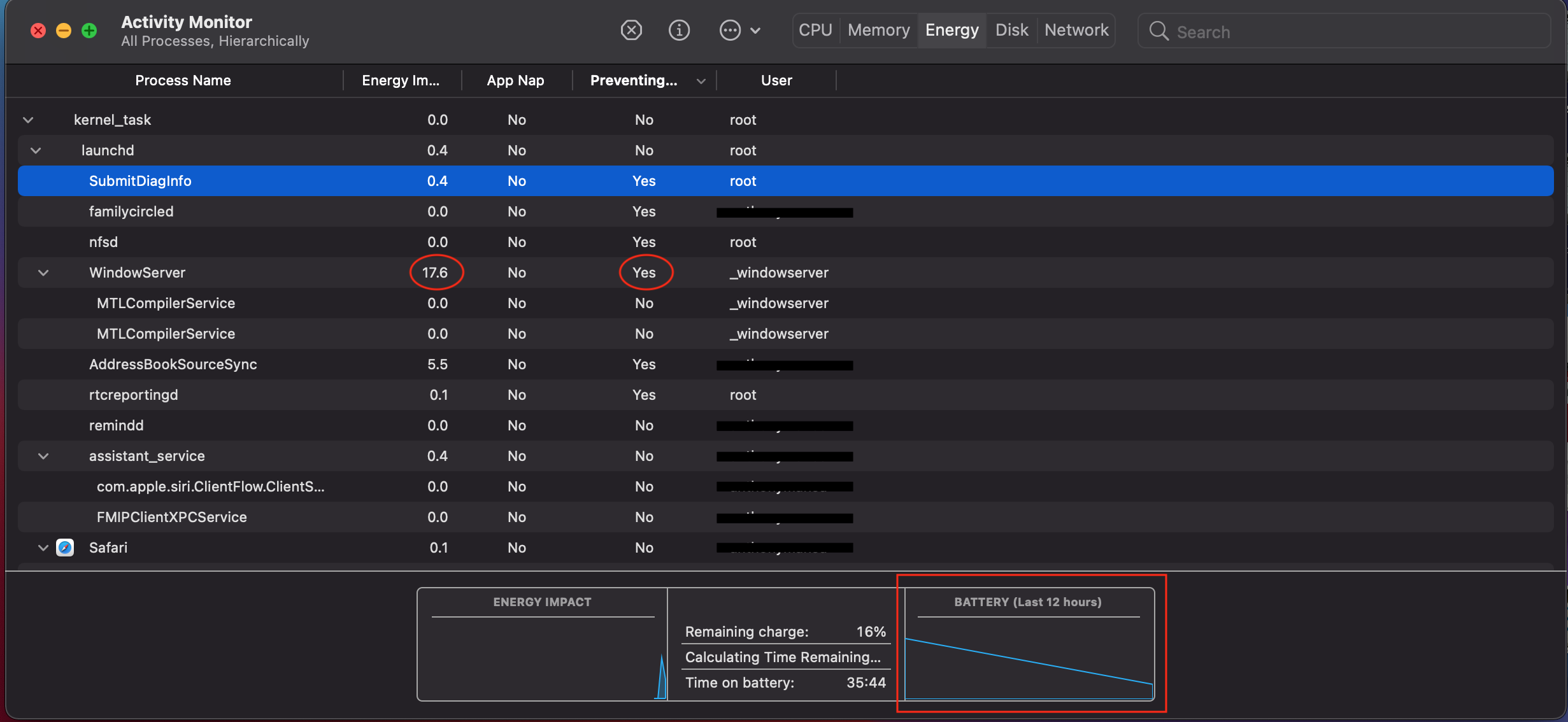Click the Preventing Sleep sort arrow
Screen dimensions: 1568x722
click(701, 81)
